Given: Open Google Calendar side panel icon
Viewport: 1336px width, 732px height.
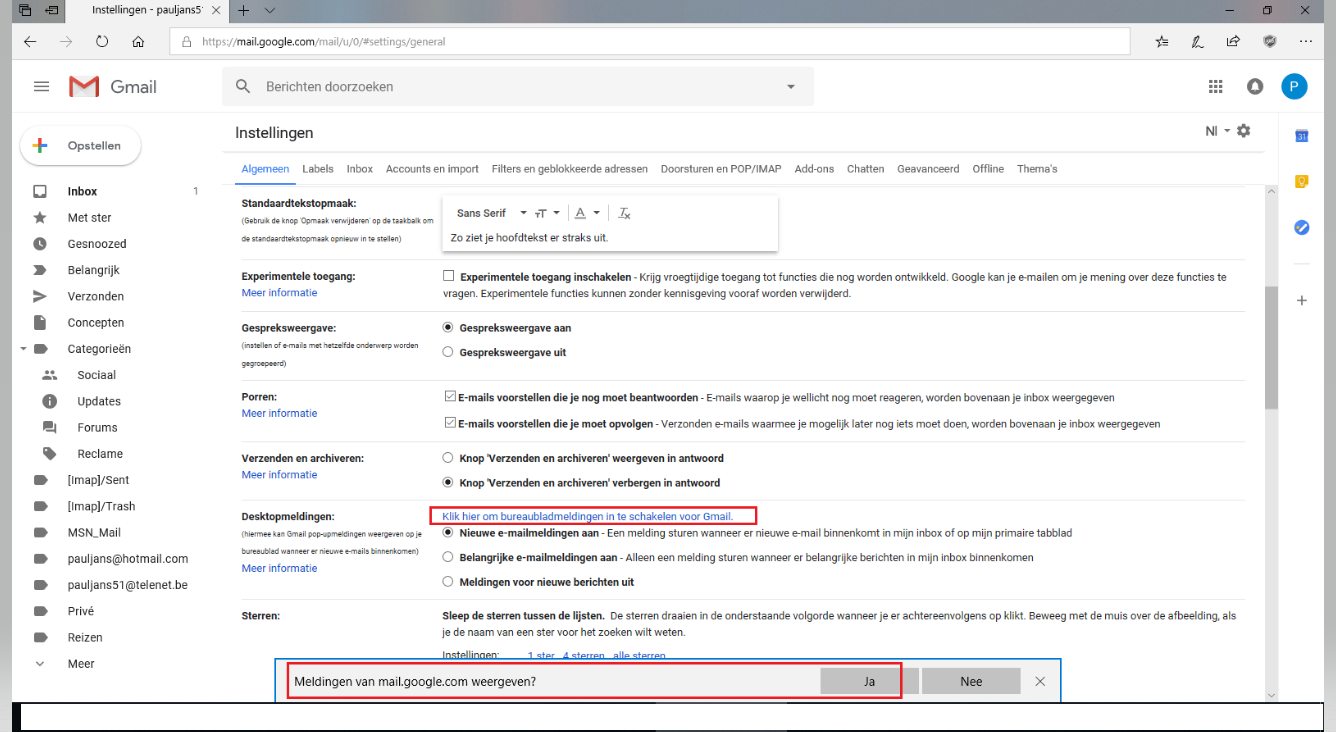Looking at the screenshot, I should click(x=1301, y=136).
